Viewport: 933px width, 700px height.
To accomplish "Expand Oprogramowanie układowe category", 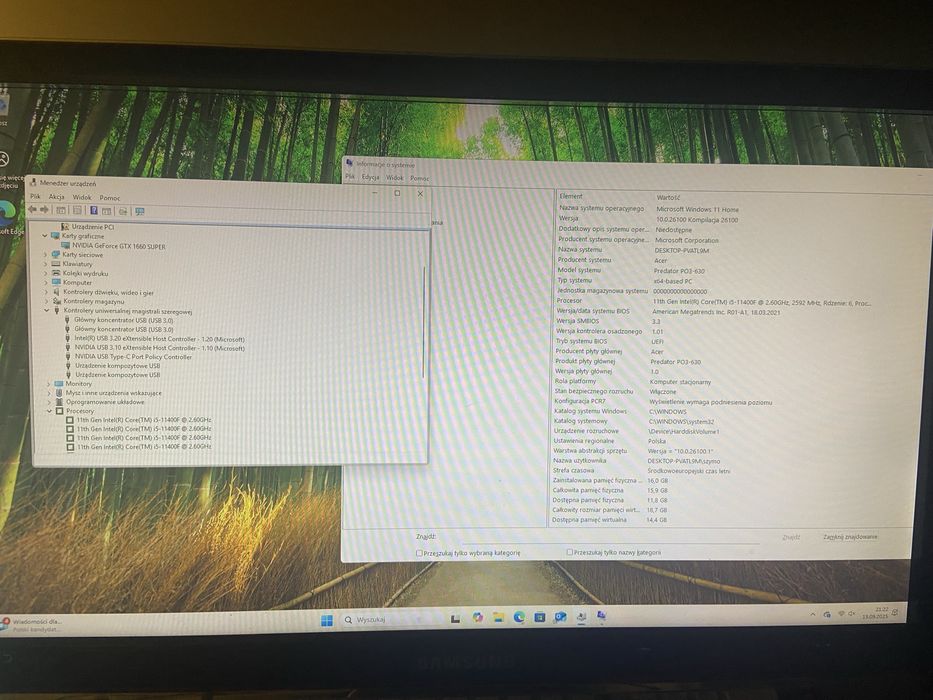I will point(49,402).
